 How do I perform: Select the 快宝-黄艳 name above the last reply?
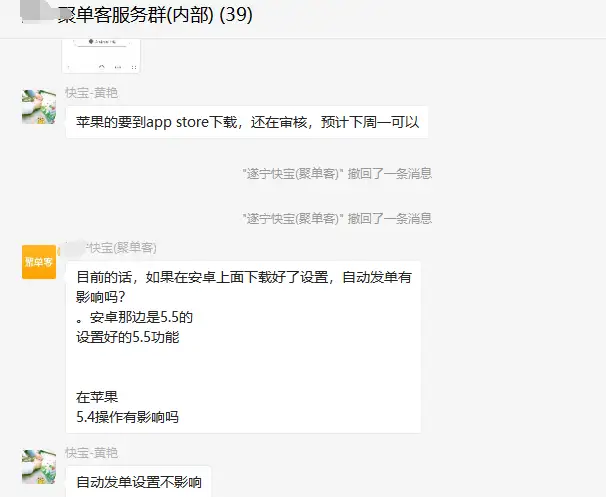(x=91, y=453)
